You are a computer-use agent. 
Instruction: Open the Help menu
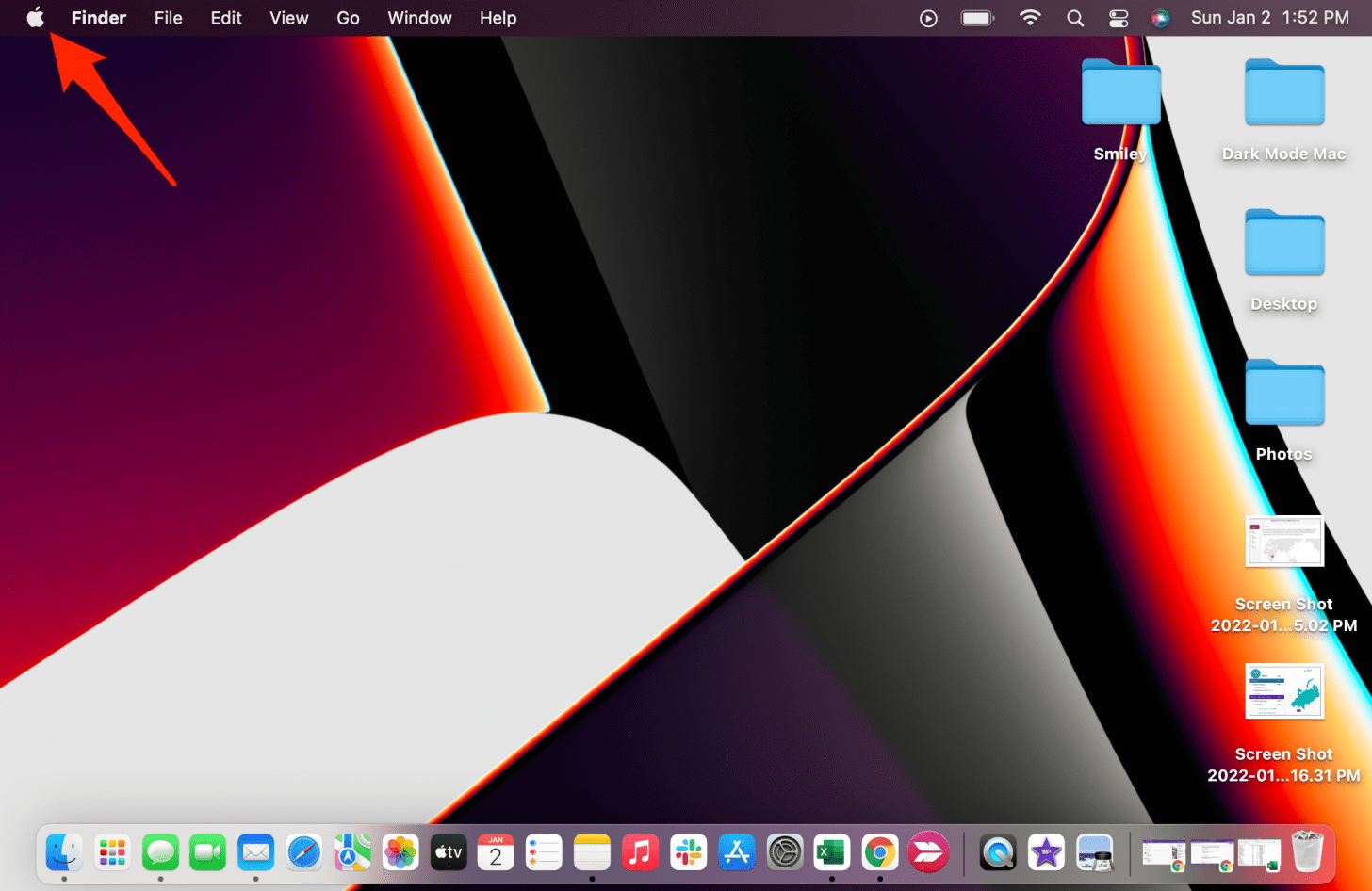click(x=498, y=18)
